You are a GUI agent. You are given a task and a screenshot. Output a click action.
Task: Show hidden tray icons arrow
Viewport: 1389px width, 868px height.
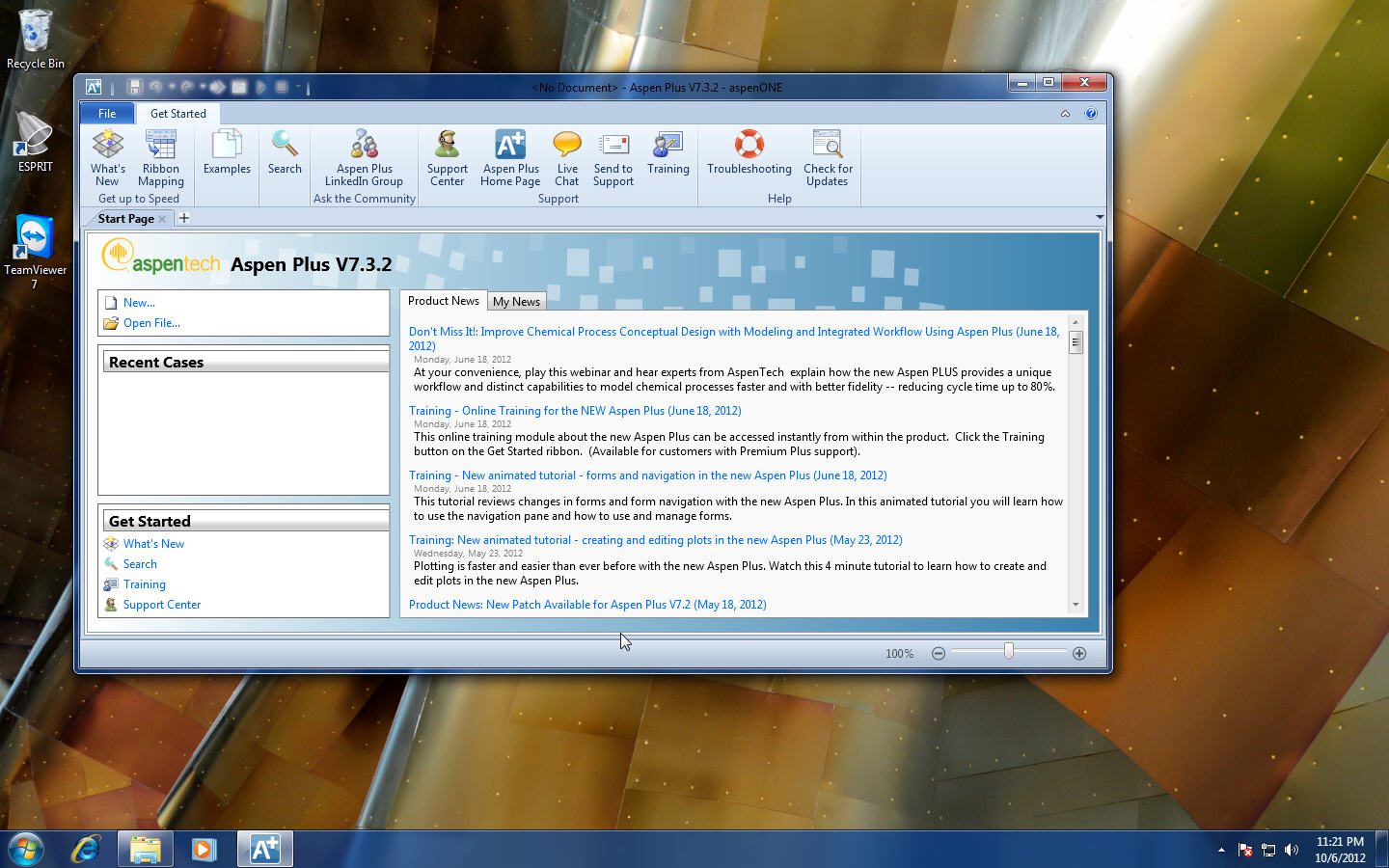pyautogui.click(x=1221, y=850)
